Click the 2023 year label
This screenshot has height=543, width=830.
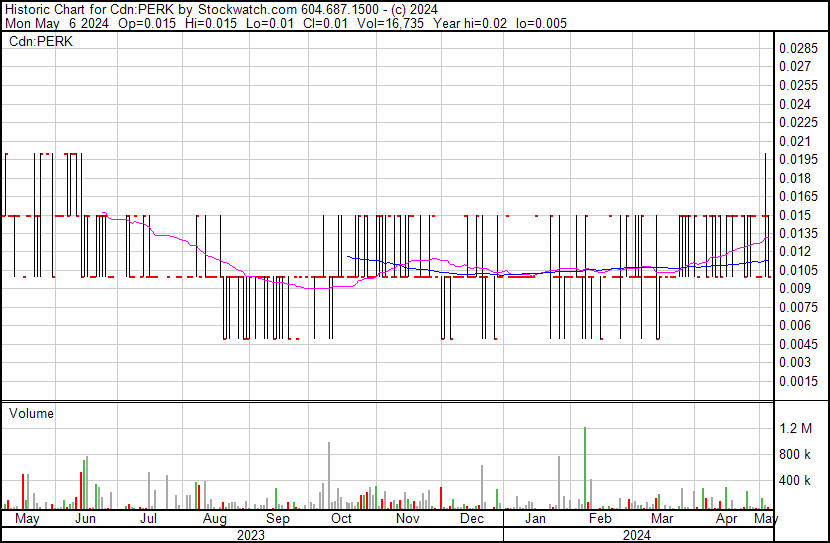click(x=250, y=535)
